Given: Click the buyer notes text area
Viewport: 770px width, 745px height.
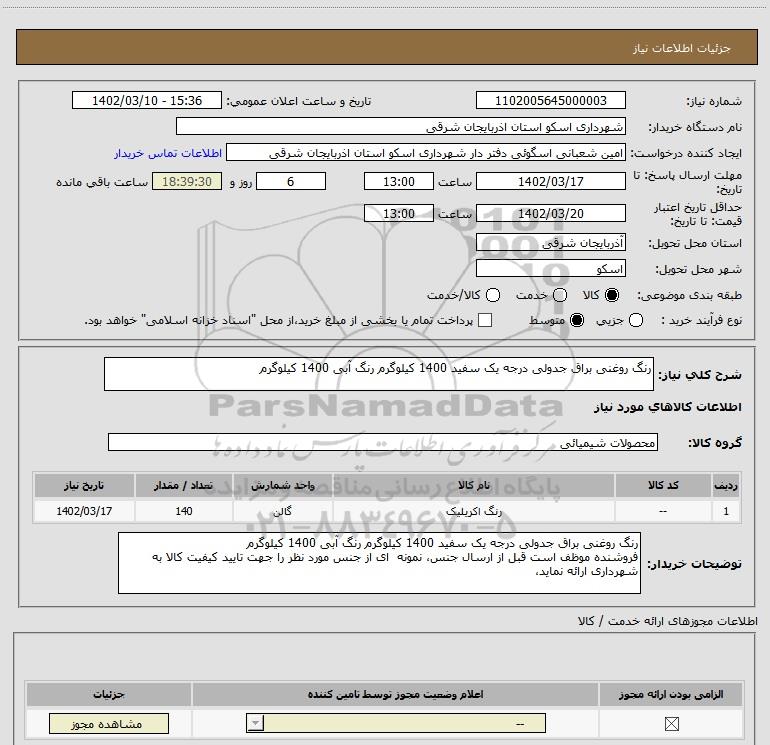Looking at the screenshot, I should pos(379,563).
